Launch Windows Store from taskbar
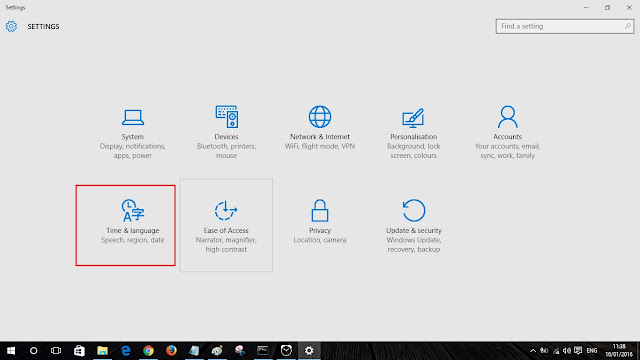 click(x=79, y=351)
